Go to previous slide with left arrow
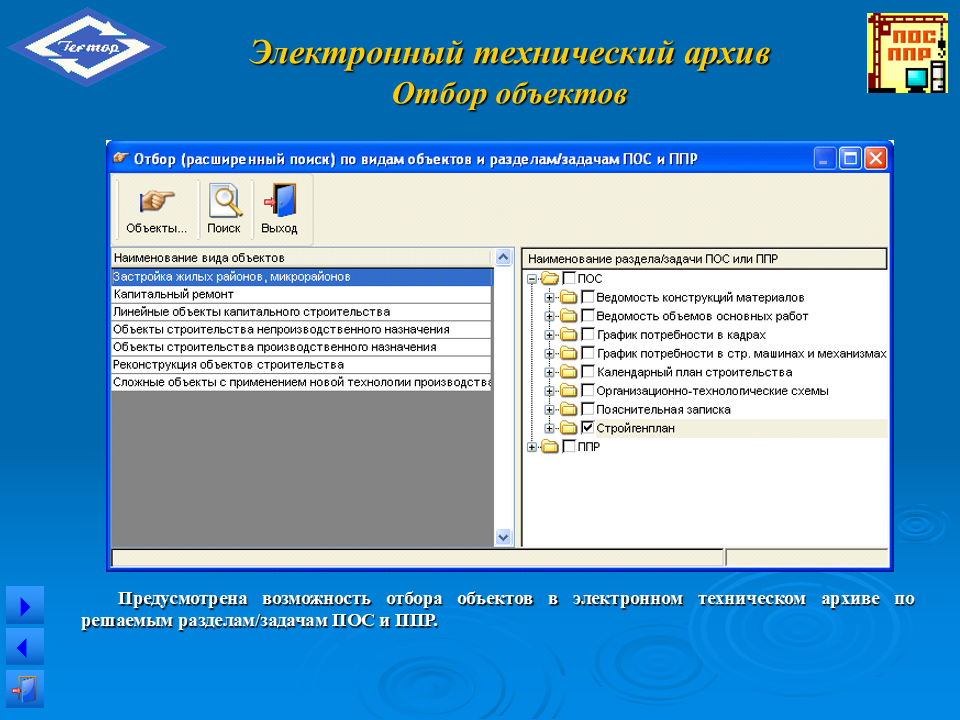 pyautogui.click(x=25, y=647)
